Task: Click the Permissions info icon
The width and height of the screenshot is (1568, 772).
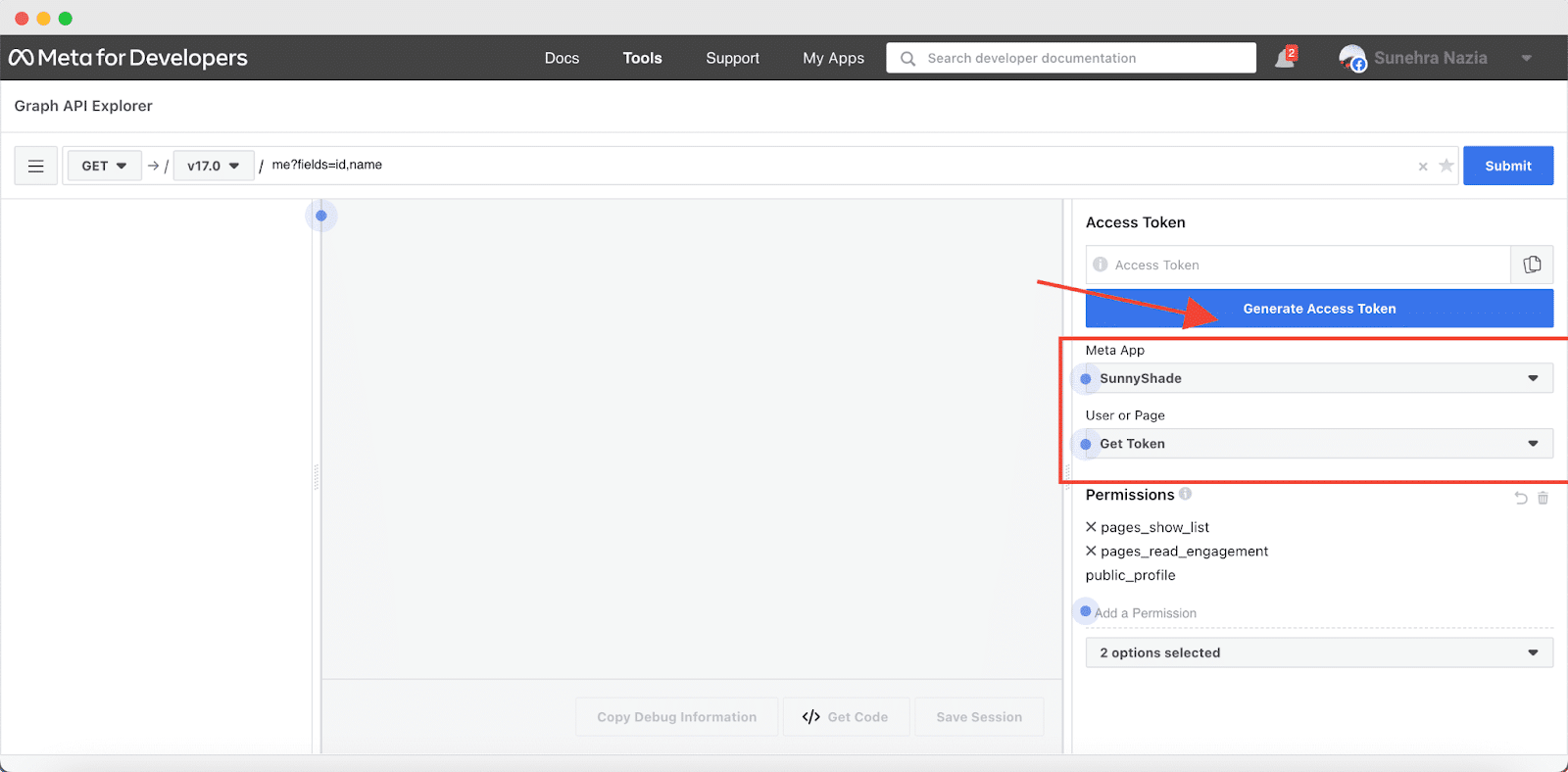Action: tap(1186, 494)
